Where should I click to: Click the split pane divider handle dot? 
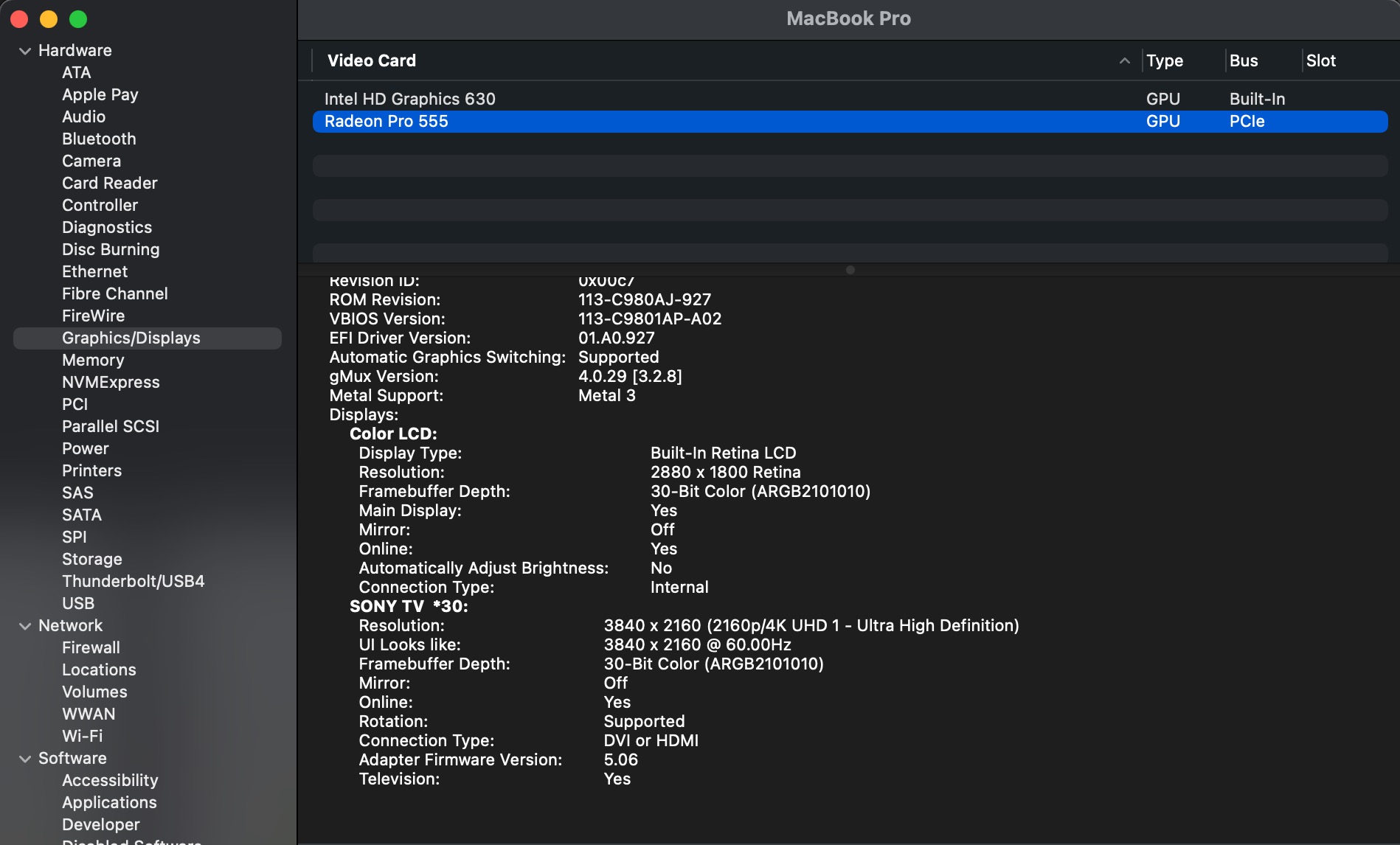click(x=850, y=270)
